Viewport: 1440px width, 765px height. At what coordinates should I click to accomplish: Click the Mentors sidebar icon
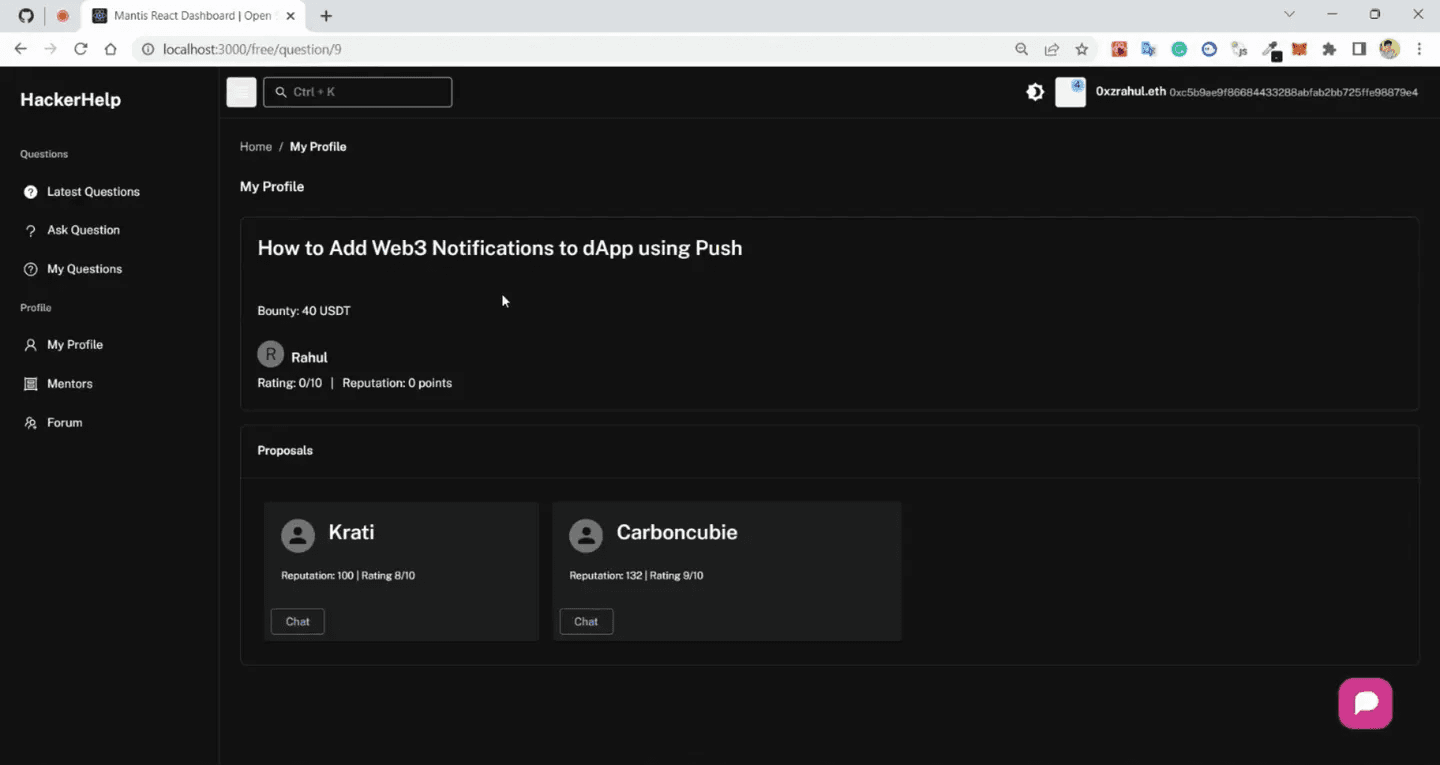tap(31, 384)
